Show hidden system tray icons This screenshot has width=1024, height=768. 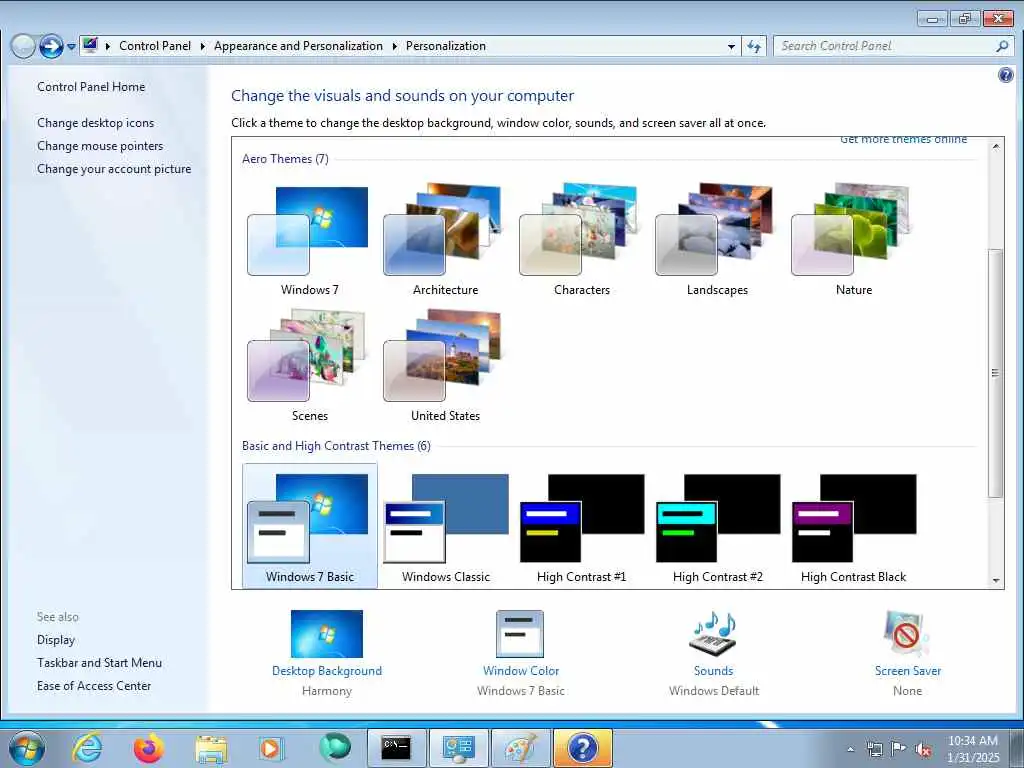[x=850, y=749]
